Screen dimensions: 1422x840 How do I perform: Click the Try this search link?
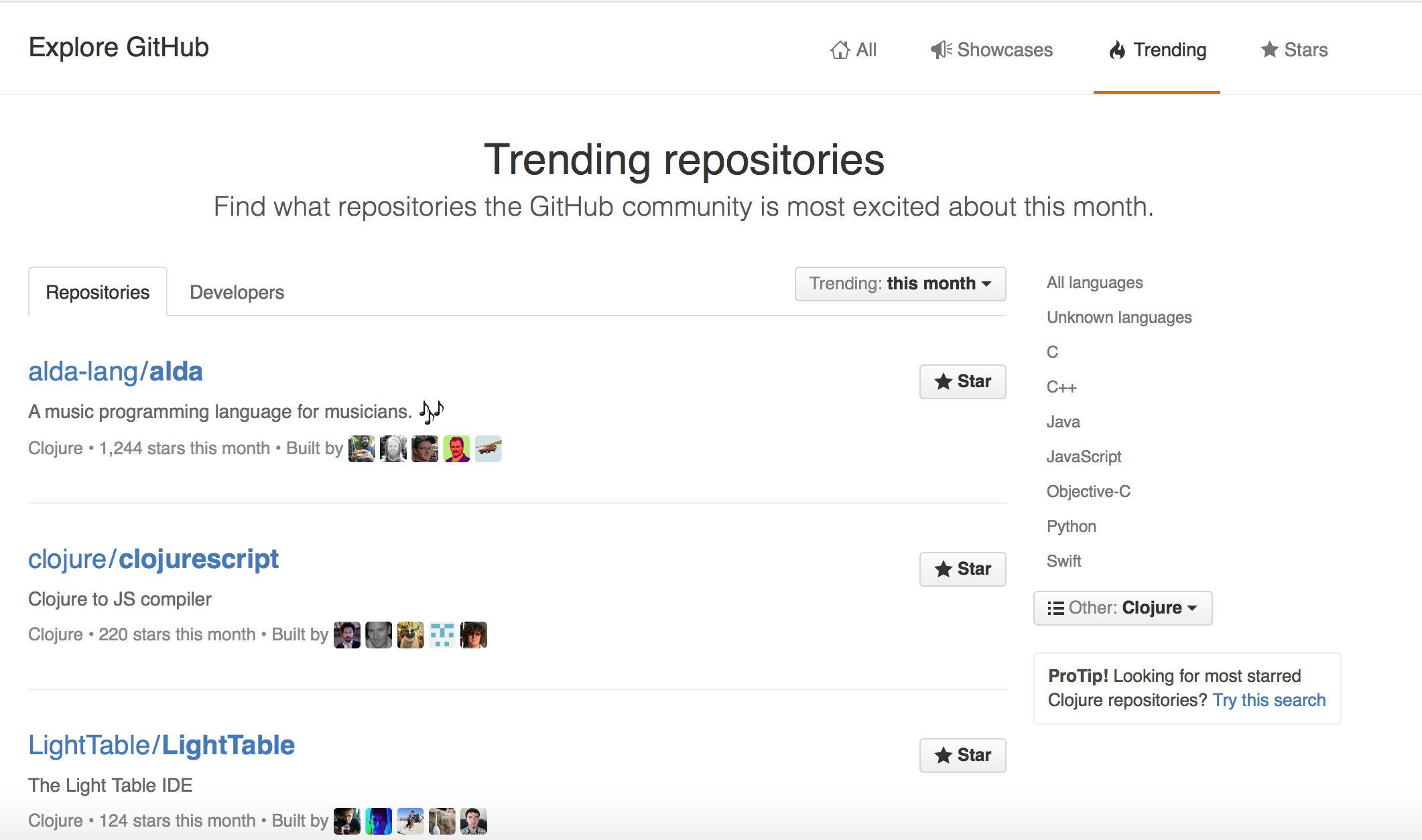(1269, 701)
